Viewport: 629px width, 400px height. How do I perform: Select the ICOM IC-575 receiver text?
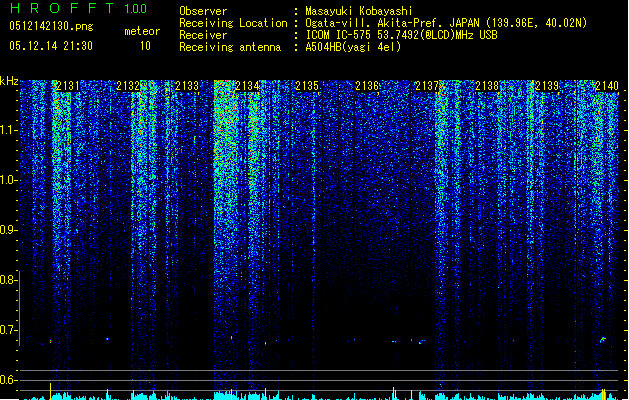pos(401,35)
